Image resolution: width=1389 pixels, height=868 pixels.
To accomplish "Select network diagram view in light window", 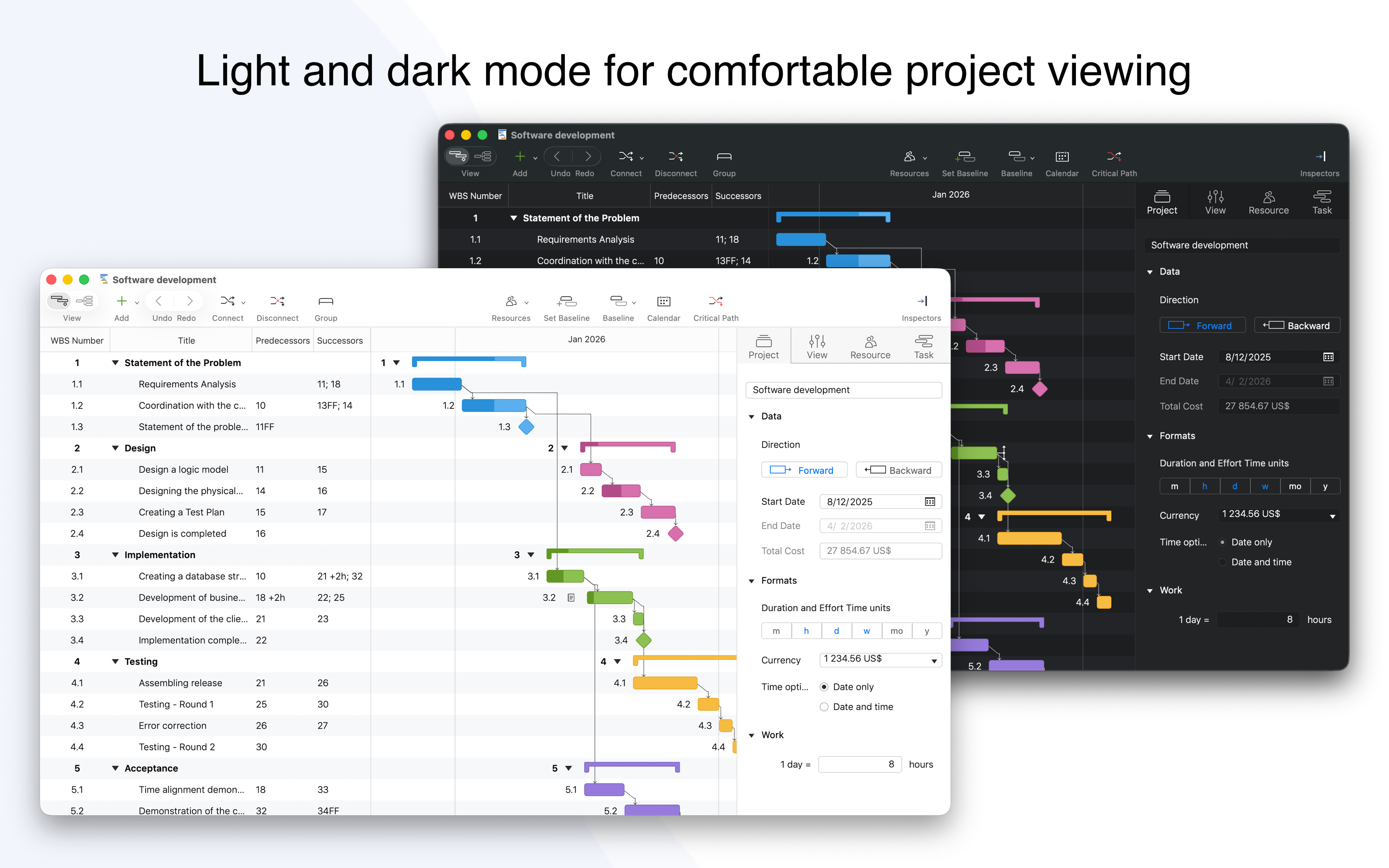I will 84,301.
